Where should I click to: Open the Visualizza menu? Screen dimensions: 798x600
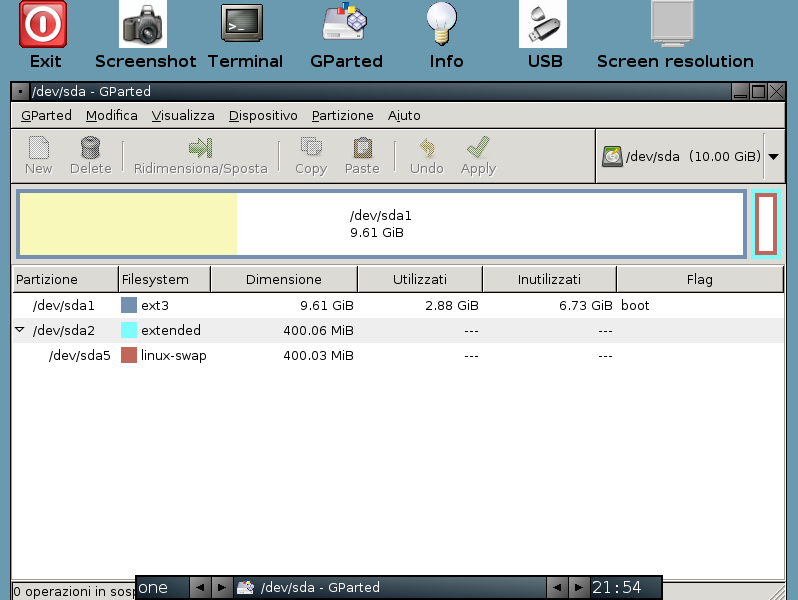click(183, 116)
